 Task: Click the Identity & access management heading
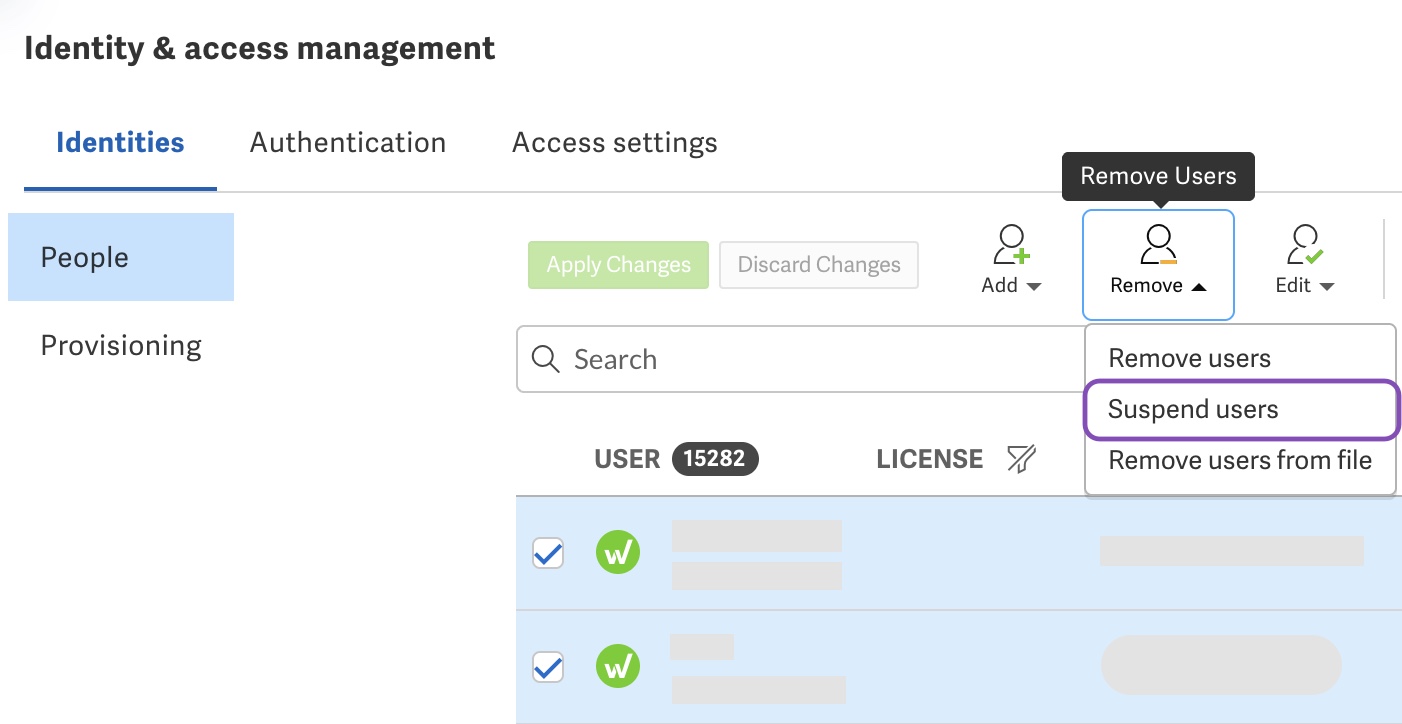pos(260,48)
